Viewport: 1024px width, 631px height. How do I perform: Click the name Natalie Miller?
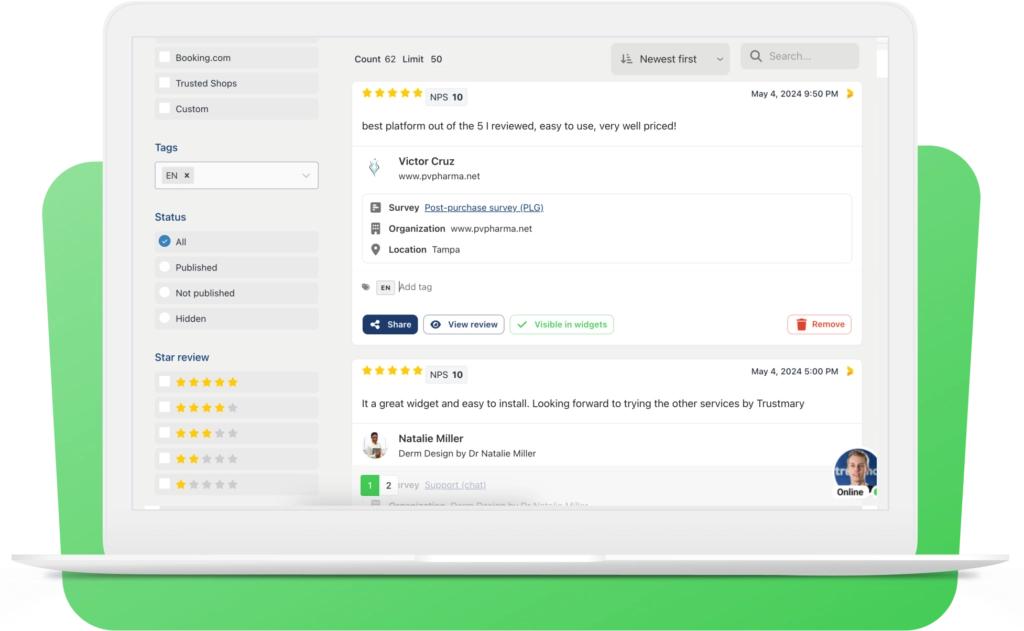[x=431, y=439]
